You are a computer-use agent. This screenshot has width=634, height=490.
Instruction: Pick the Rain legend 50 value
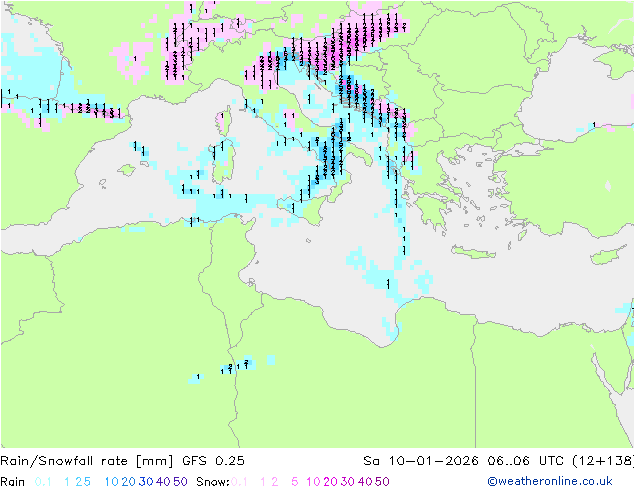click(x=180, y=482)
